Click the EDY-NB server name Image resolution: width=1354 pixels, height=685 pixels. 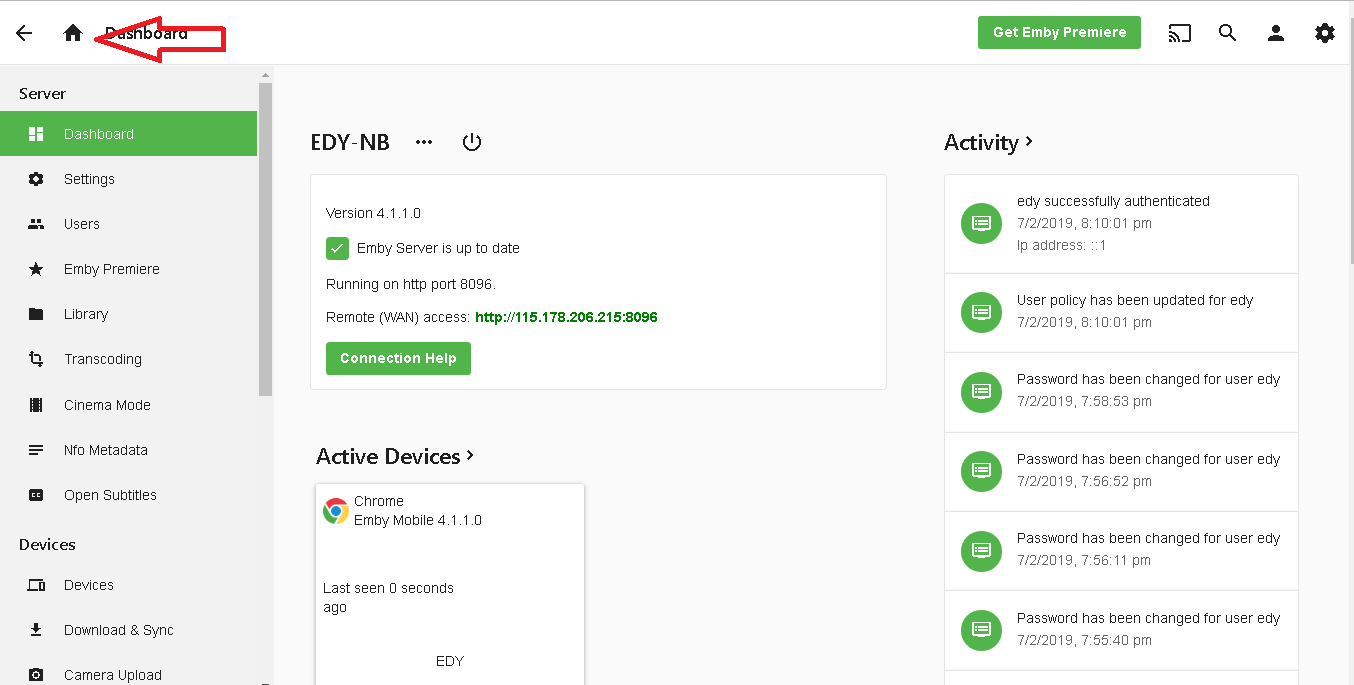tap(350, 142)
